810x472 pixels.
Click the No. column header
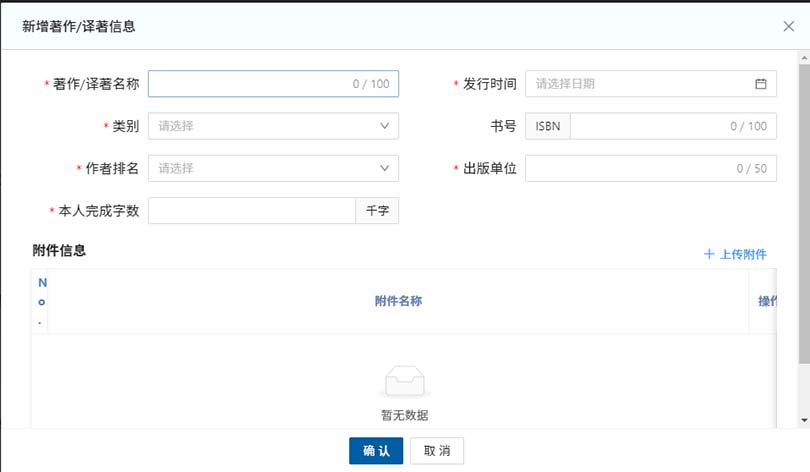(41, 301)
